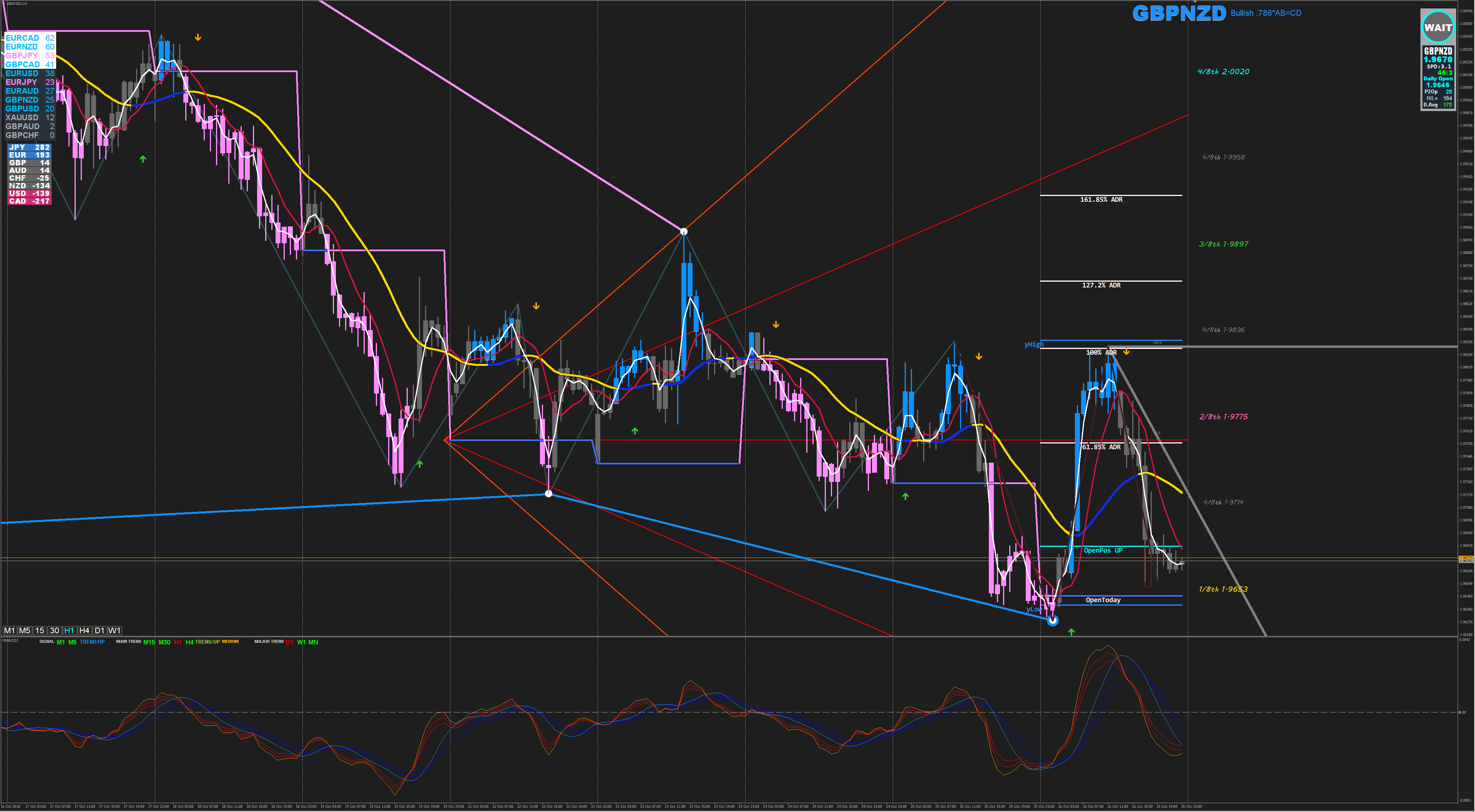Click the OpenToday level label
1475x812 pixels.
point(1103,600)
